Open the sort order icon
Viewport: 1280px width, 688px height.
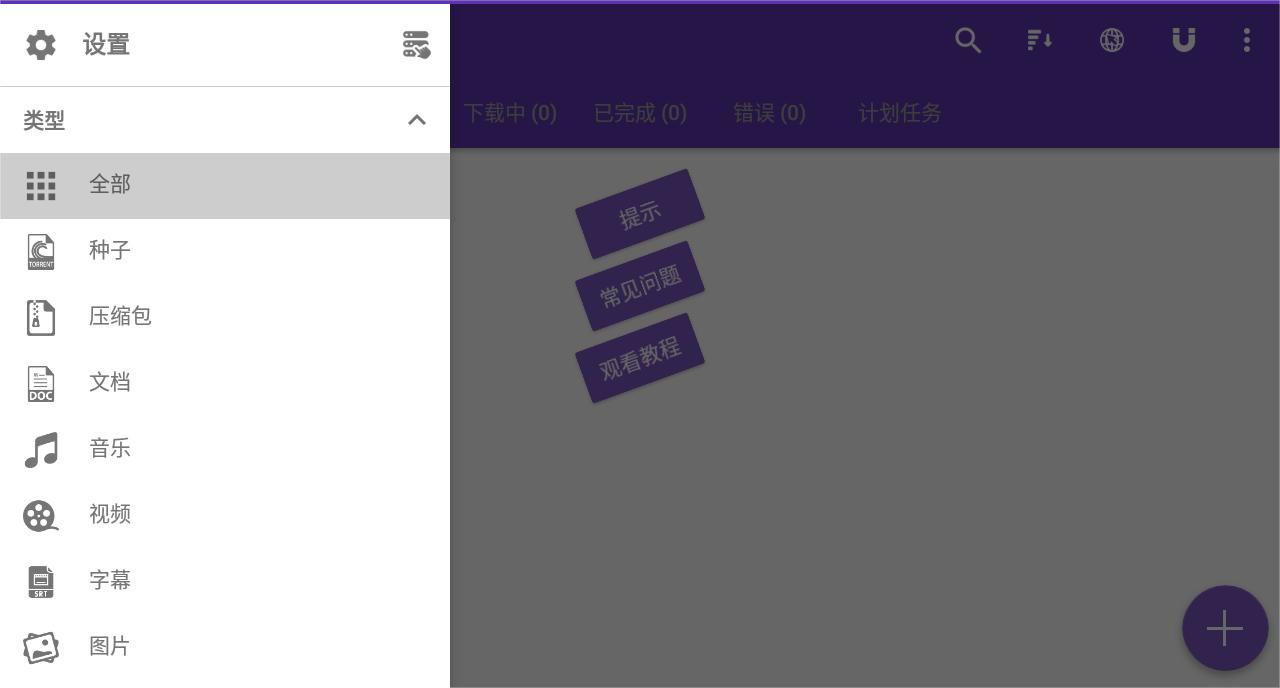1040,40
